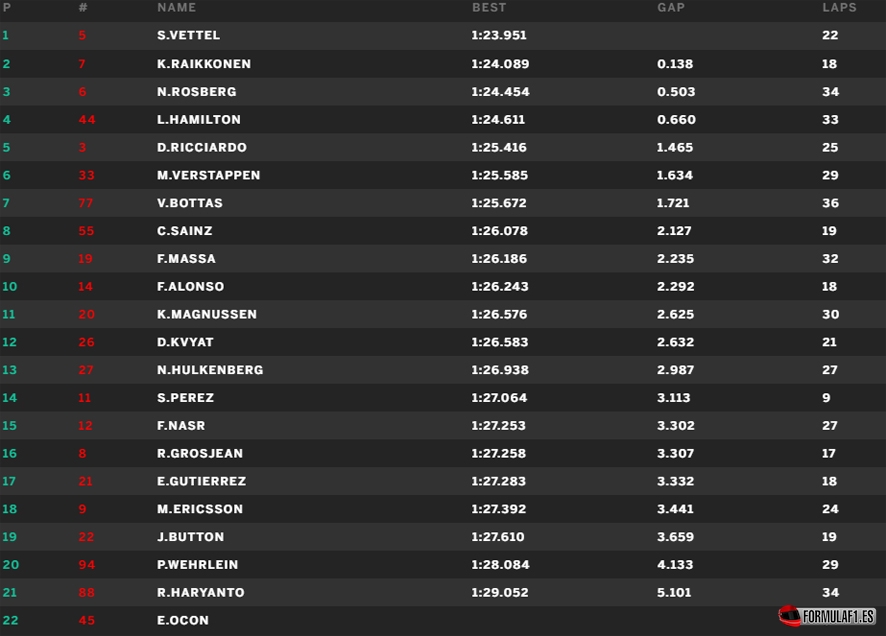Select driver name S.VETTEL

pyautogui.click(x=188, y=35)
